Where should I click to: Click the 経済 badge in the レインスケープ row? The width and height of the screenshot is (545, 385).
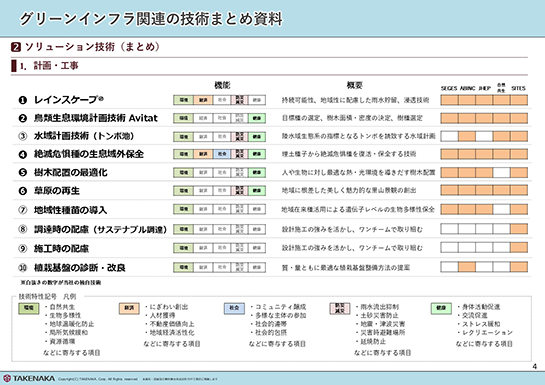point(203,100)
